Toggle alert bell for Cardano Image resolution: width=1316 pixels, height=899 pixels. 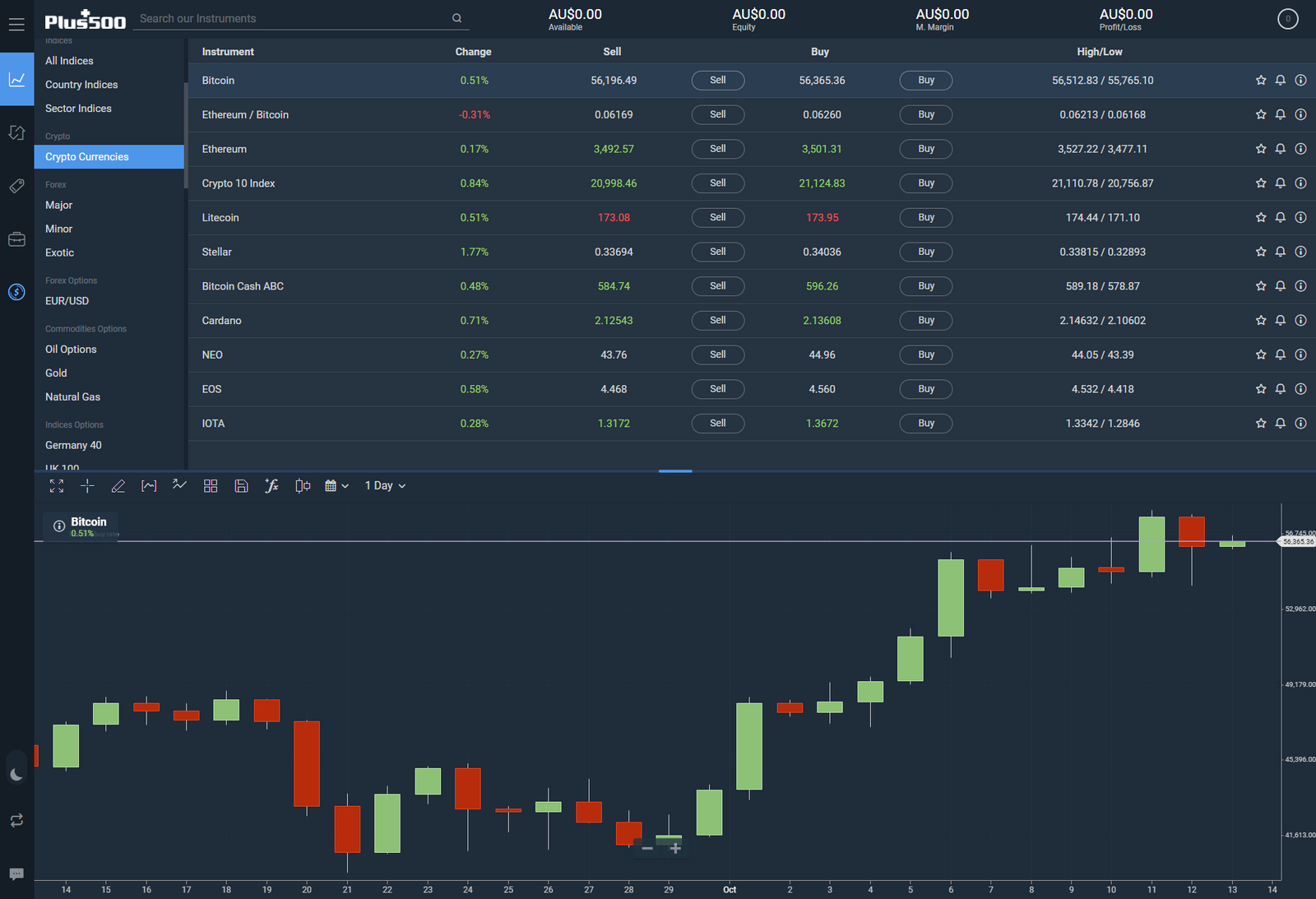point(1281,320)
